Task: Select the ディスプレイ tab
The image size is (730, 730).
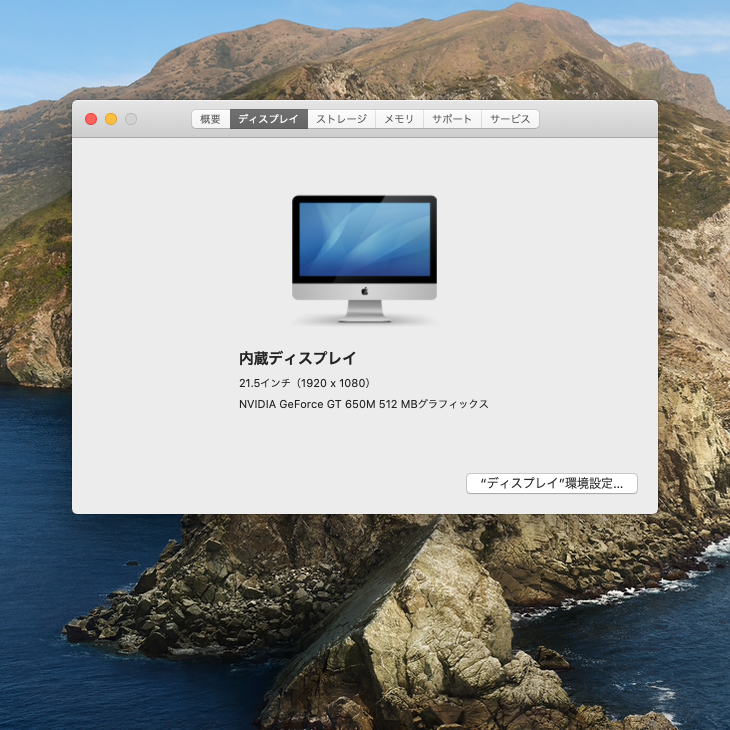Action: (268, 119)
